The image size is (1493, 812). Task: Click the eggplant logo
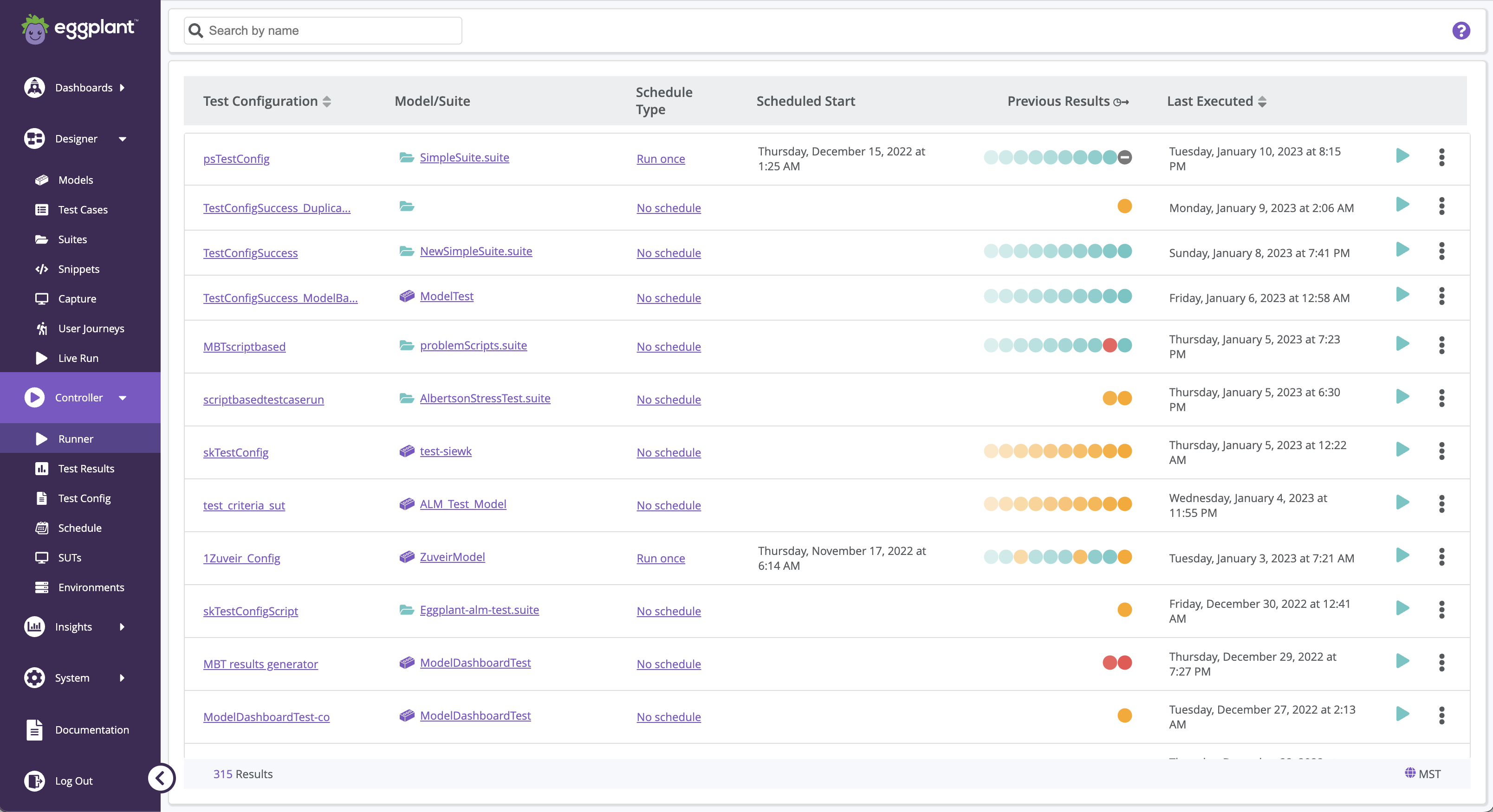[x=79, y=29]
